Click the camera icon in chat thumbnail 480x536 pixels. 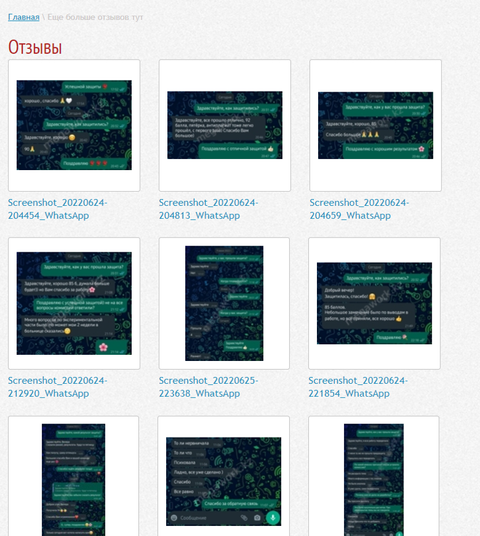[257, 518]
